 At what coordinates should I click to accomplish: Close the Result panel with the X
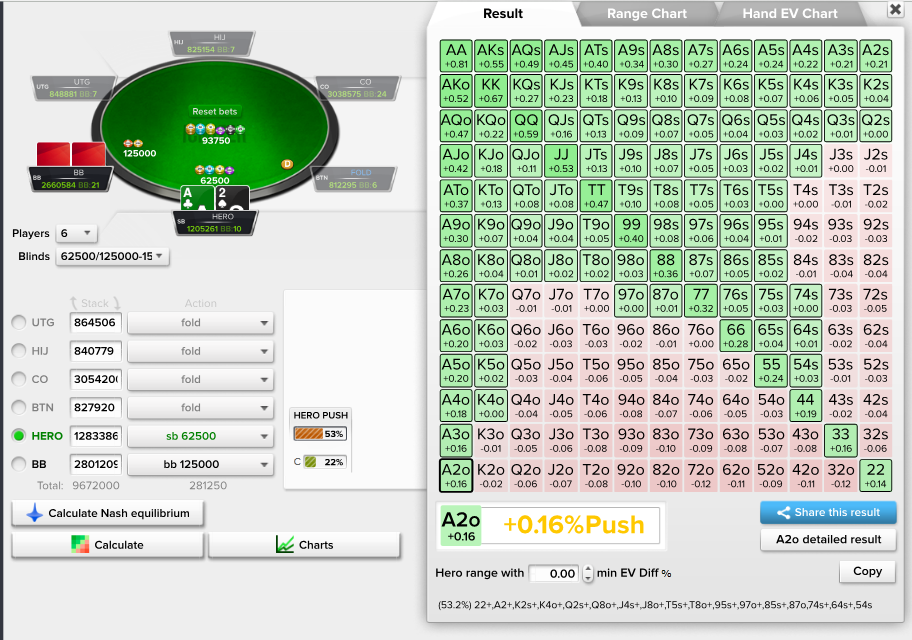click(895, 9)
